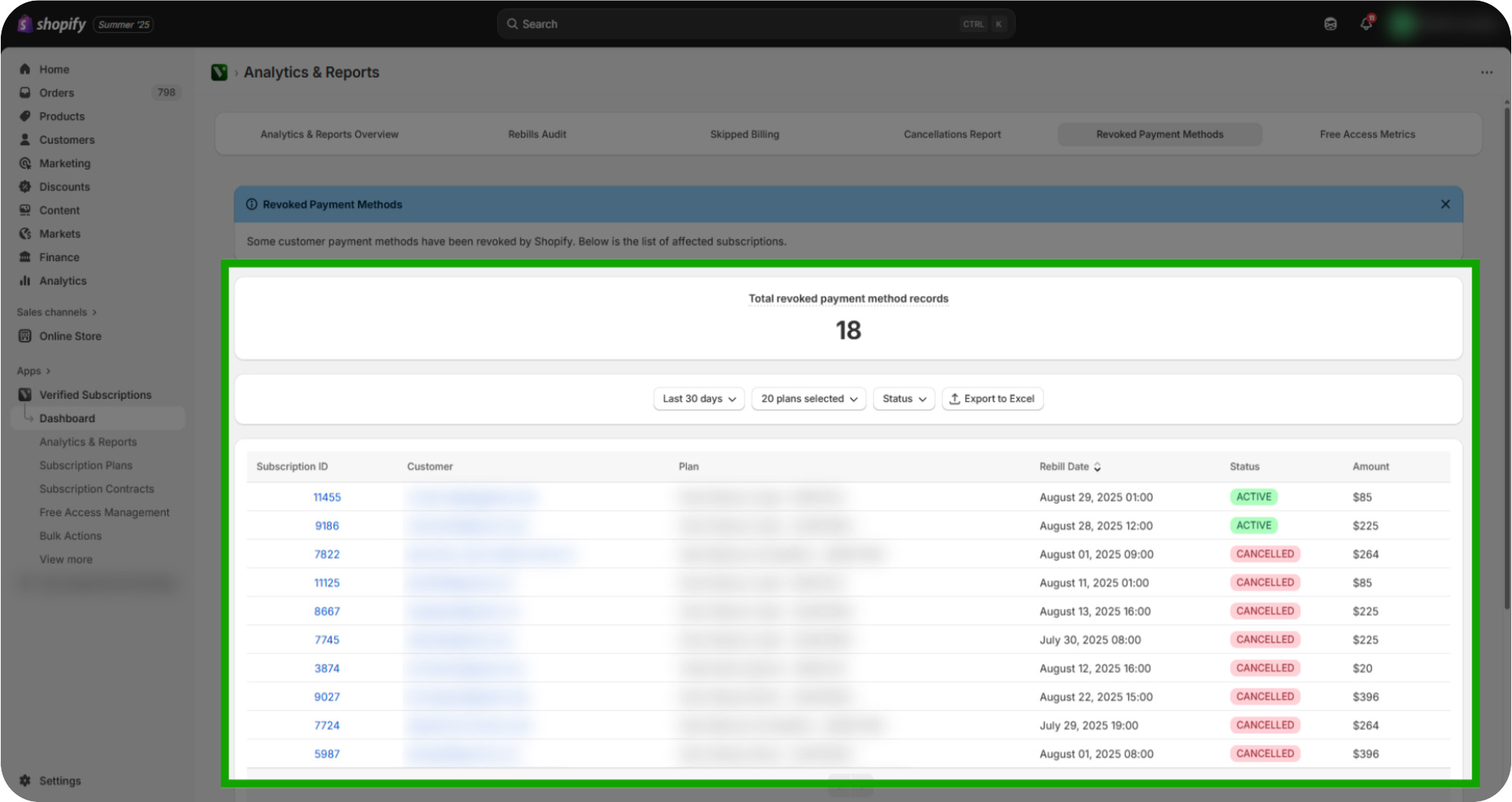Open the three-dots more menu
The height and width of the screenshot is (802, 1512).
1486,72
